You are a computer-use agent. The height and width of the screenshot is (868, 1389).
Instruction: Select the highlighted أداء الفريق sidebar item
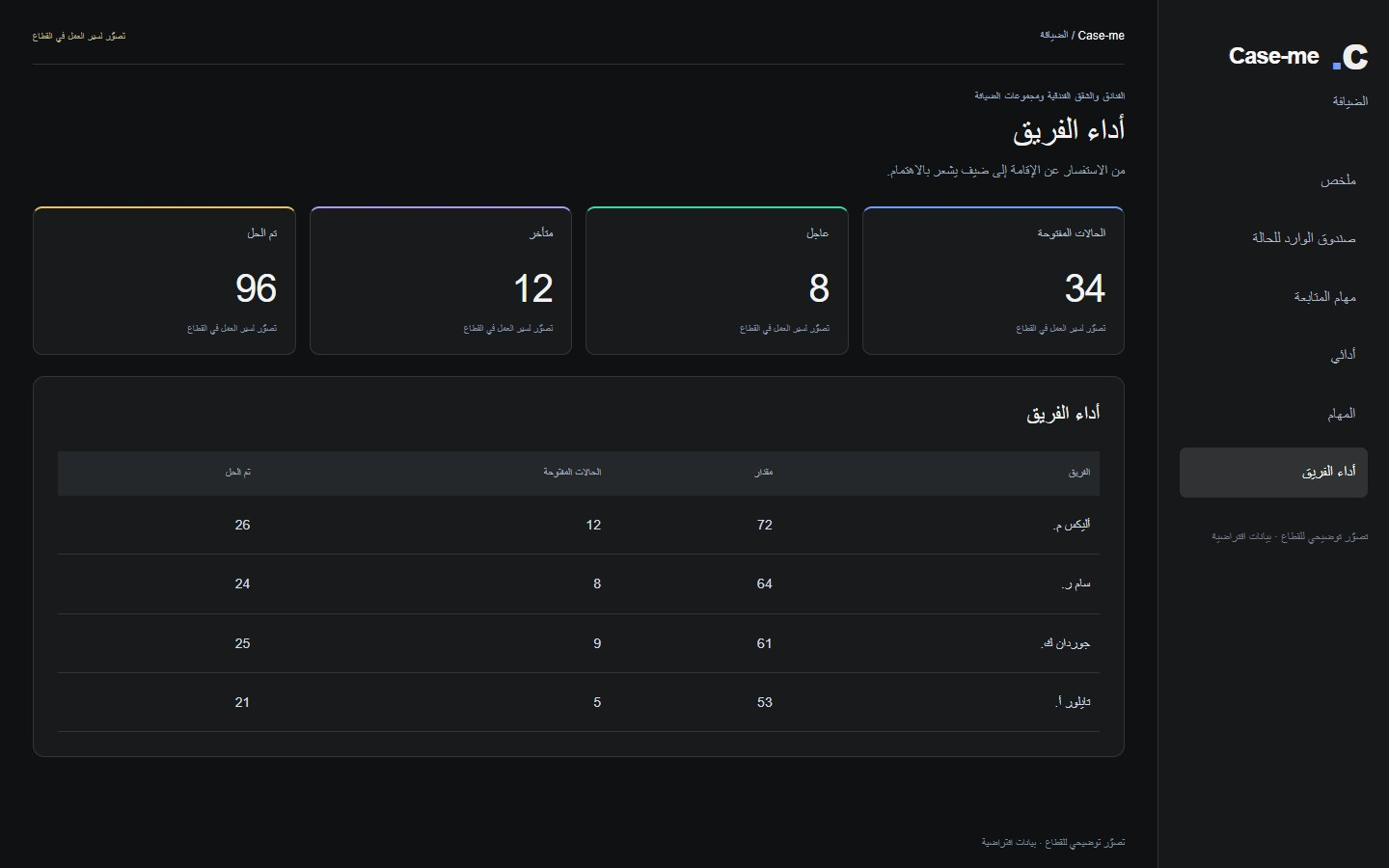(x=1273, y=473)
